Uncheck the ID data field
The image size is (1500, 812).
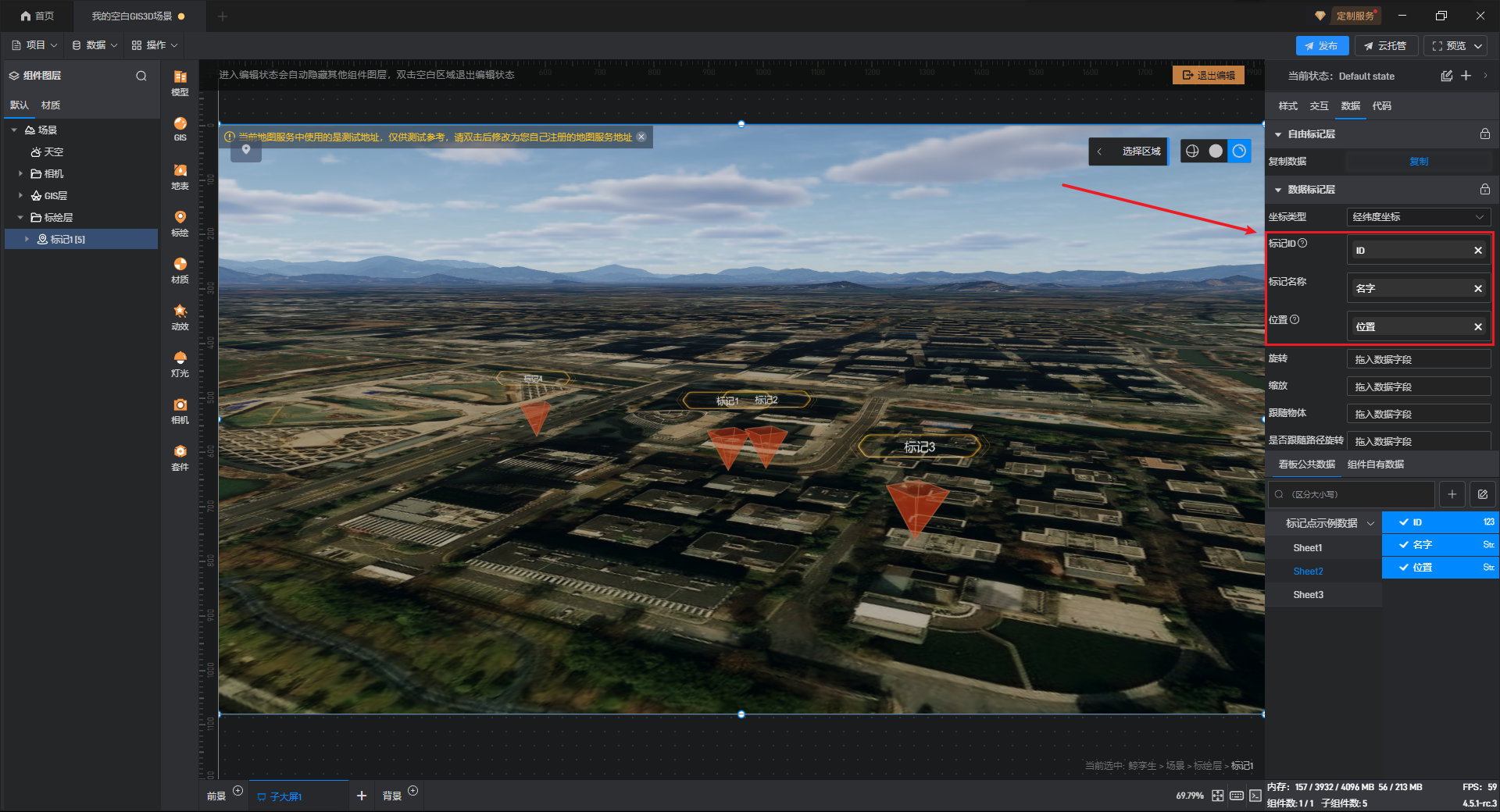1404,522
